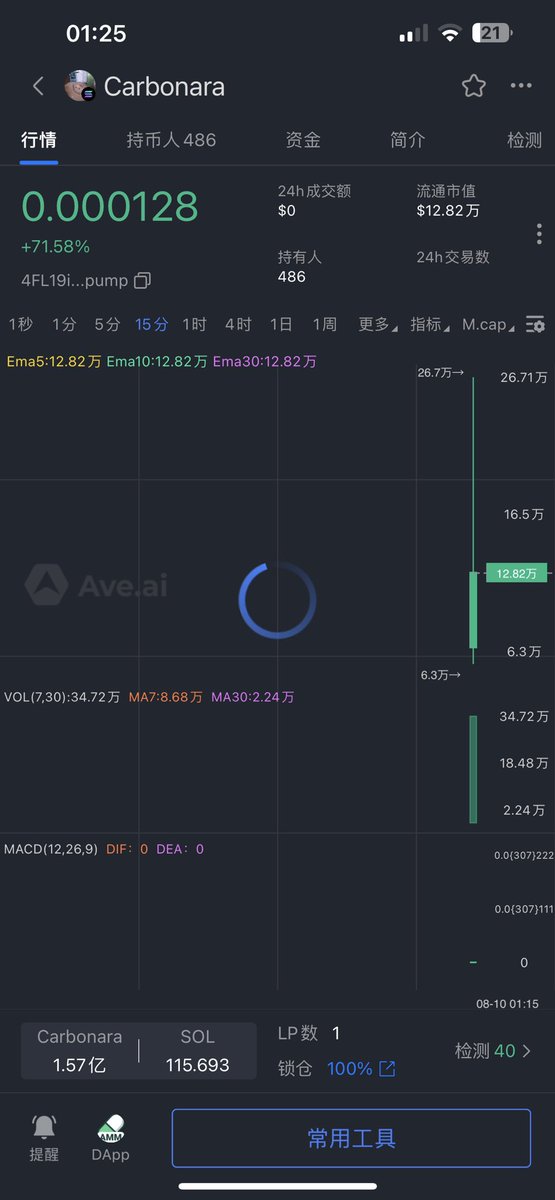Open the locked liquidity external link icon
This screenshot has height=1200, width=555.
(387, 1069)
